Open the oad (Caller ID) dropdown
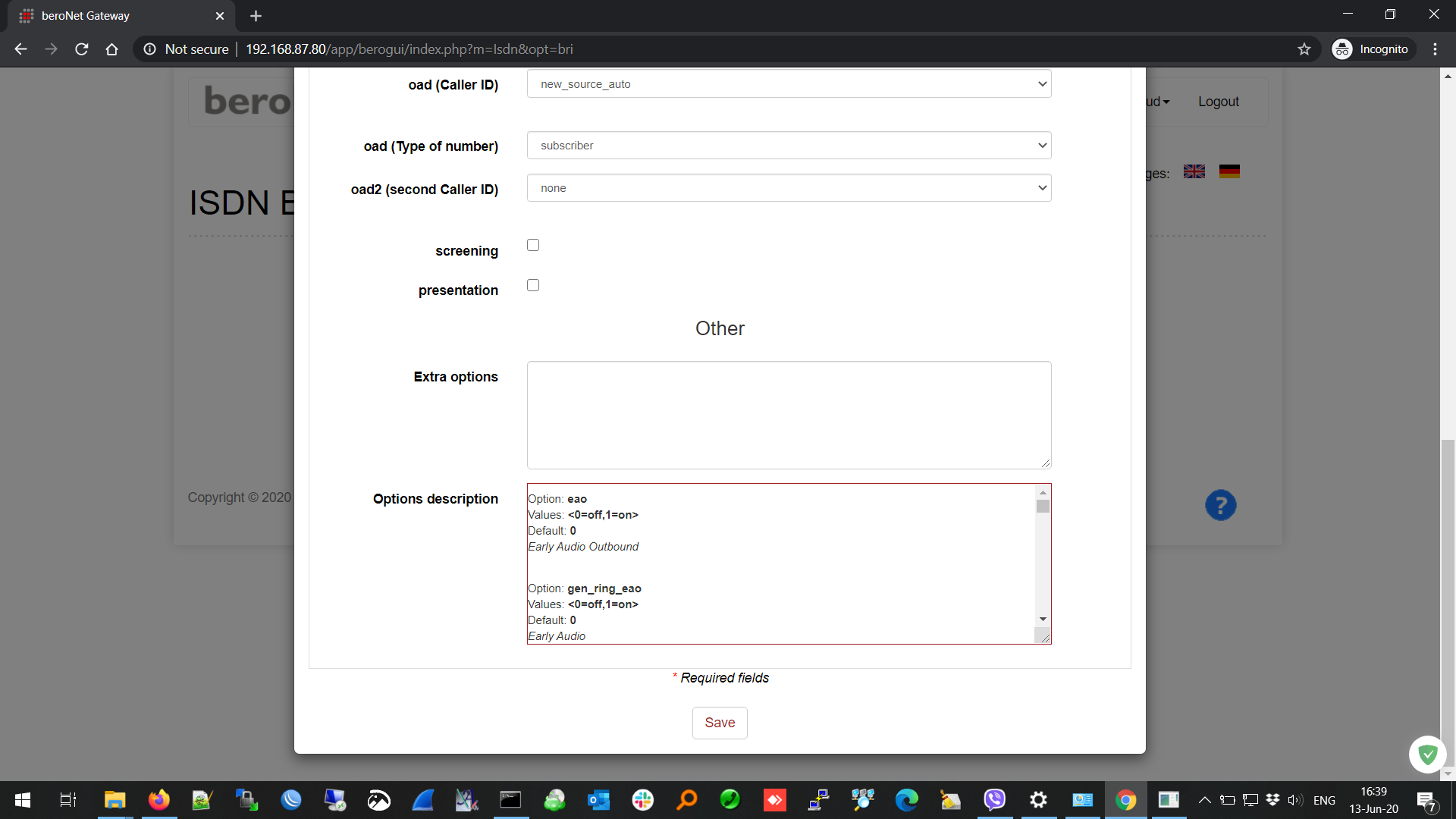1456x819 pixels. 789,84
